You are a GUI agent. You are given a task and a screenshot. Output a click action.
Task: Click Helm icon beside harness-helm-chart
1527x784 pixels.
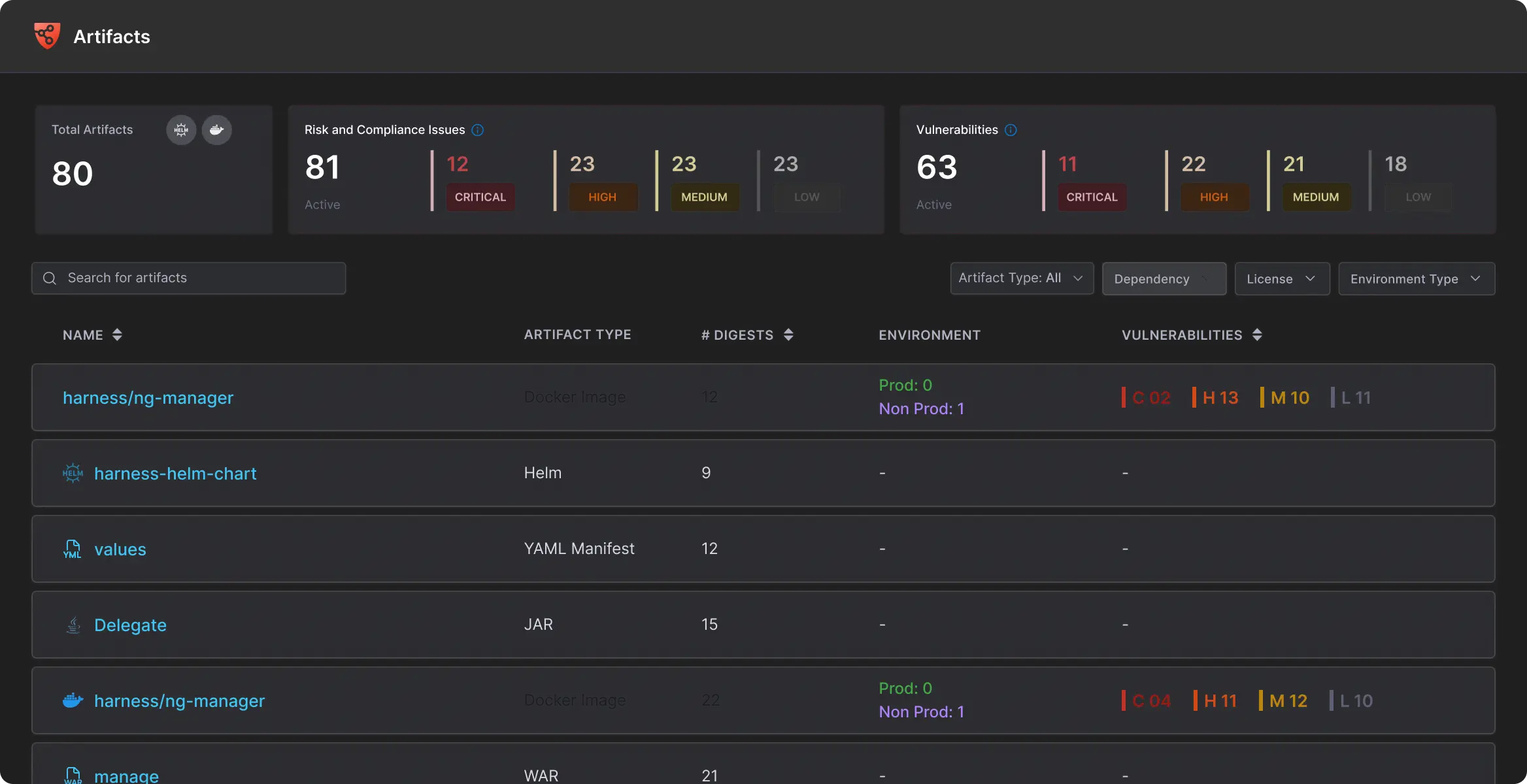tap(73, 473)
